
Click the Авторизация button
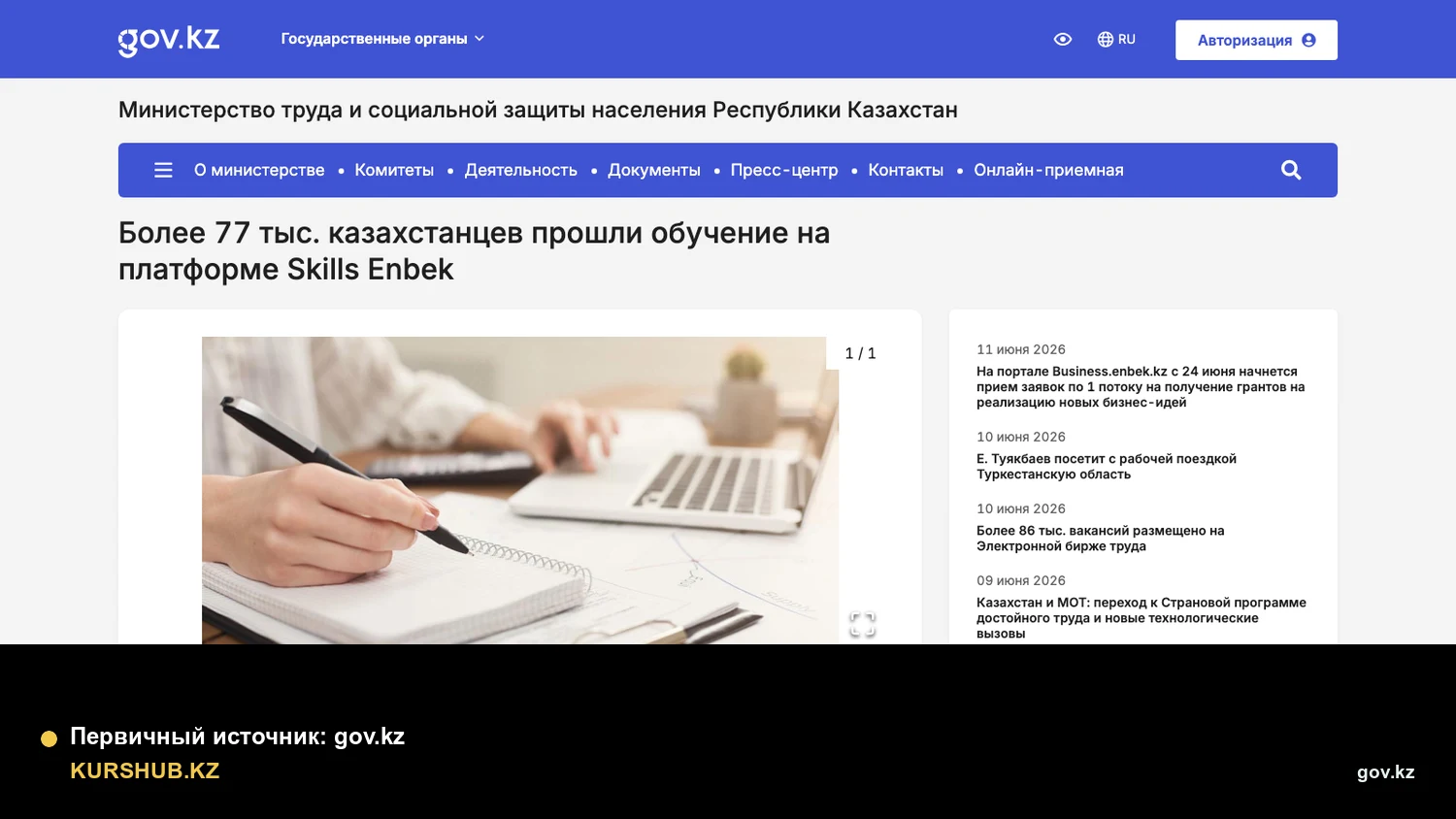pos(1256,40)
